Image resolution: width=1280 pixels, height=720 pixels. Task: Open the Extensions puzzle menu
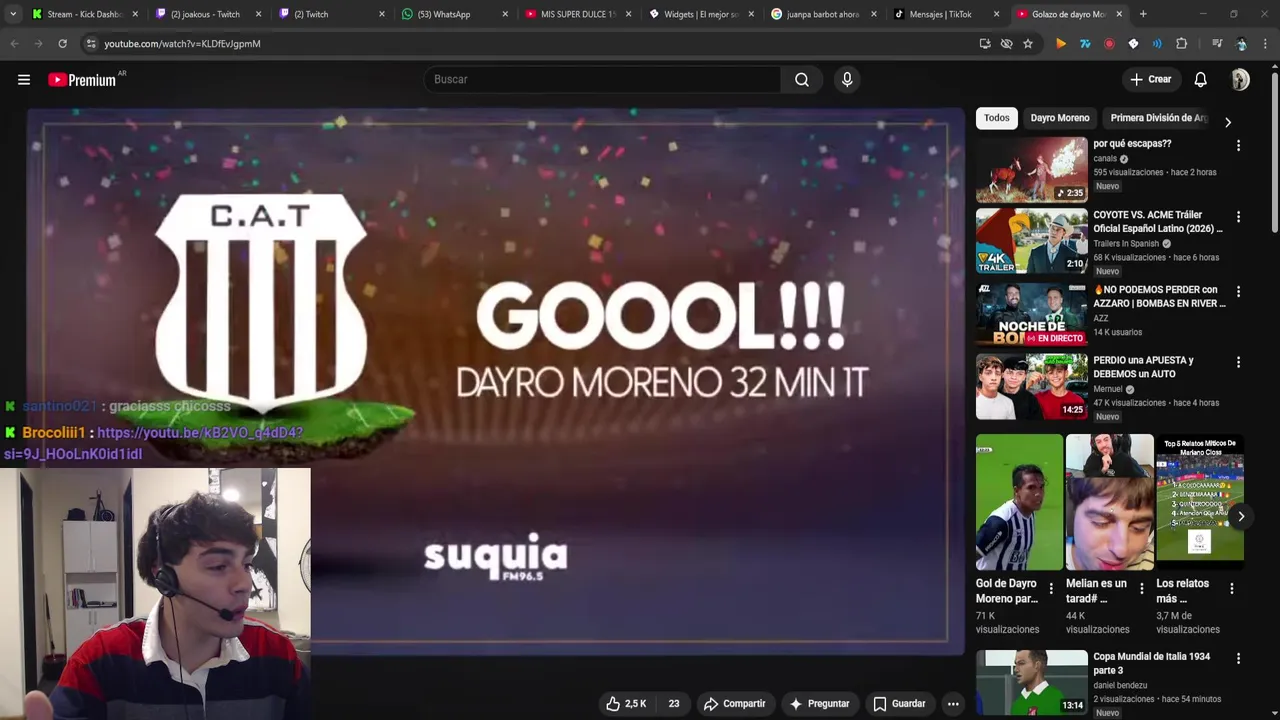coord(1181,44)
